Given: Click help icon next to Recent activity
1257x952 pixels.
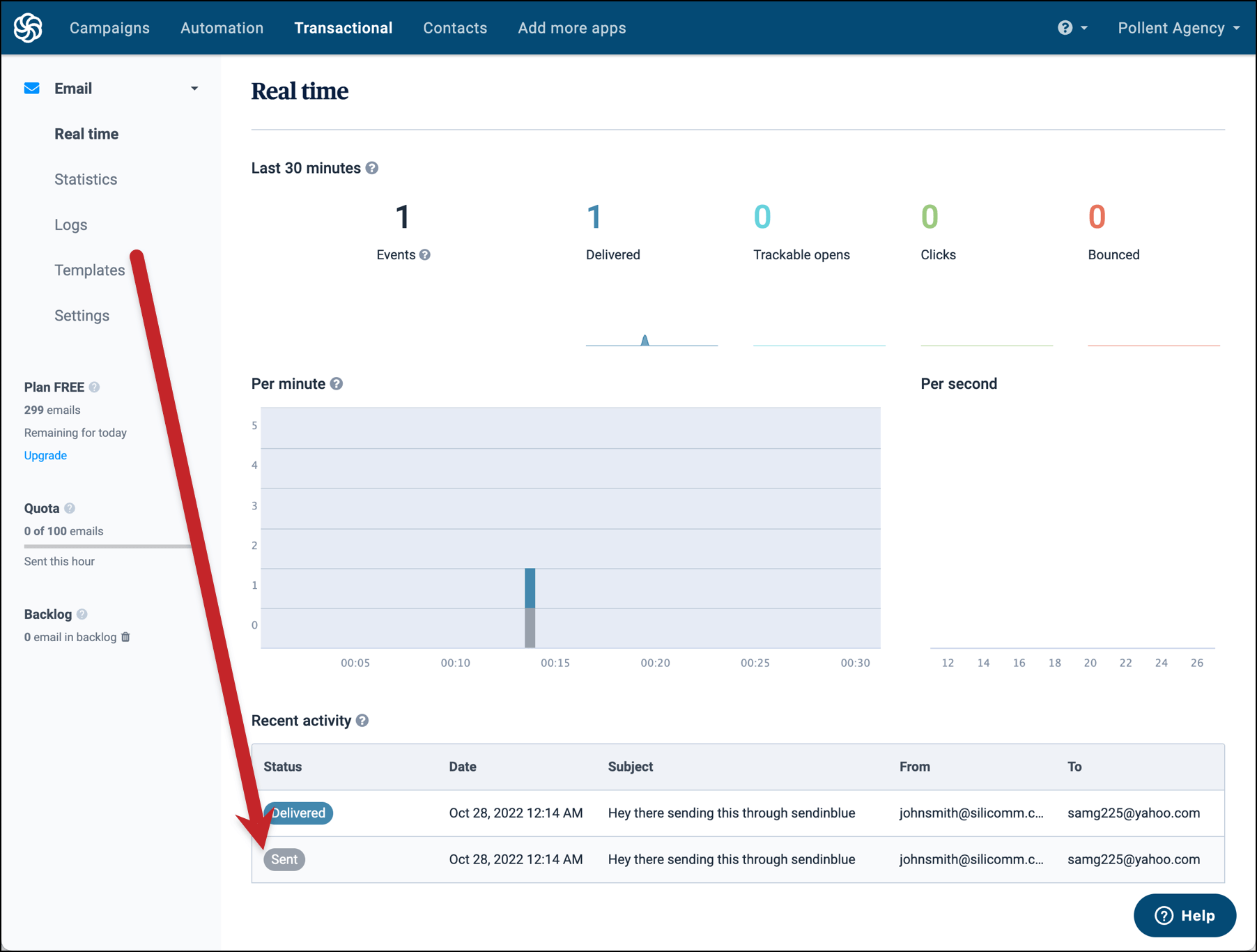Looking at the screenshot, I should click(x=362, y=721).
